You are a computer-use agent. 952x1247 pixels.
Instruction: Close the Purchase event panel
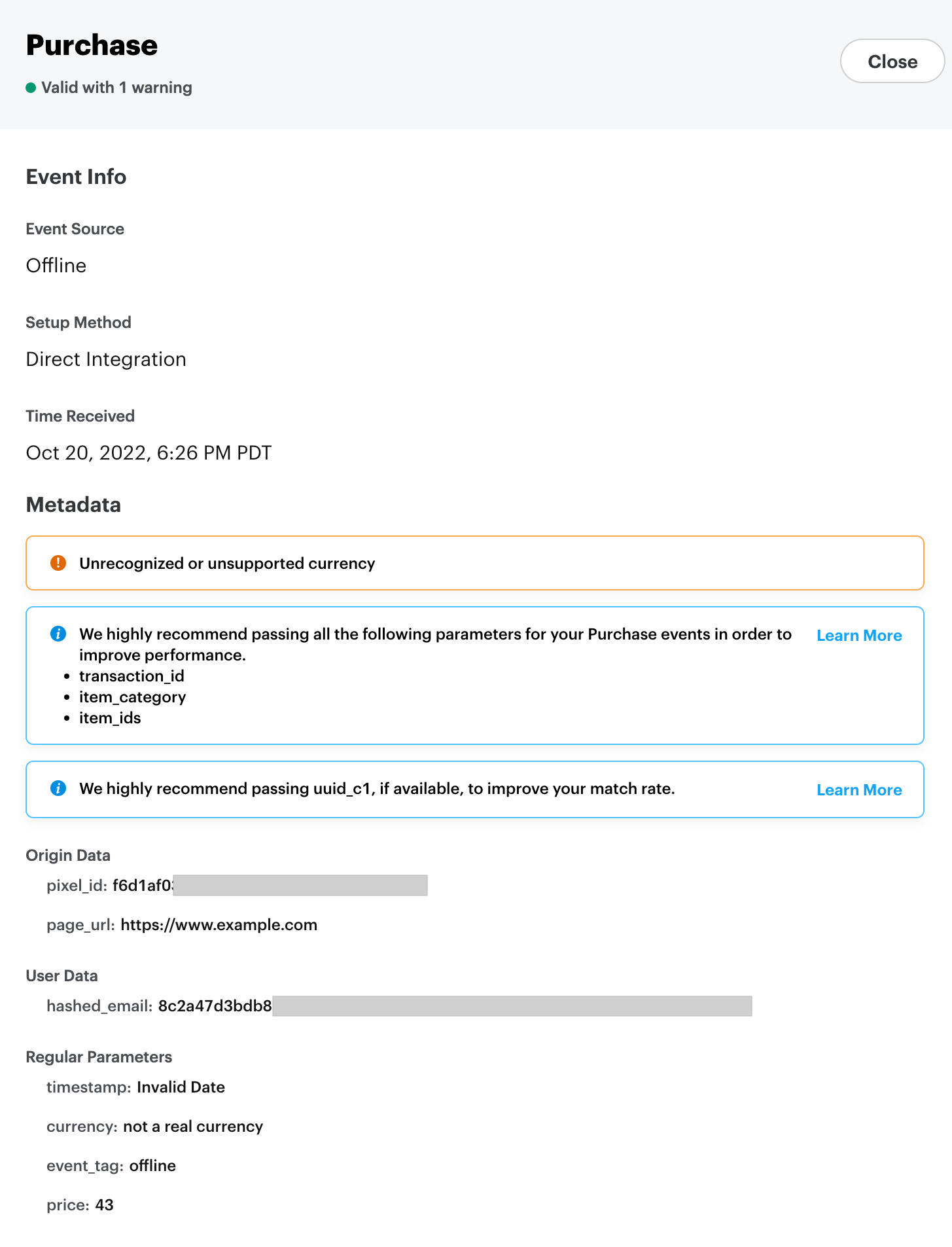[x=892, y=62]
